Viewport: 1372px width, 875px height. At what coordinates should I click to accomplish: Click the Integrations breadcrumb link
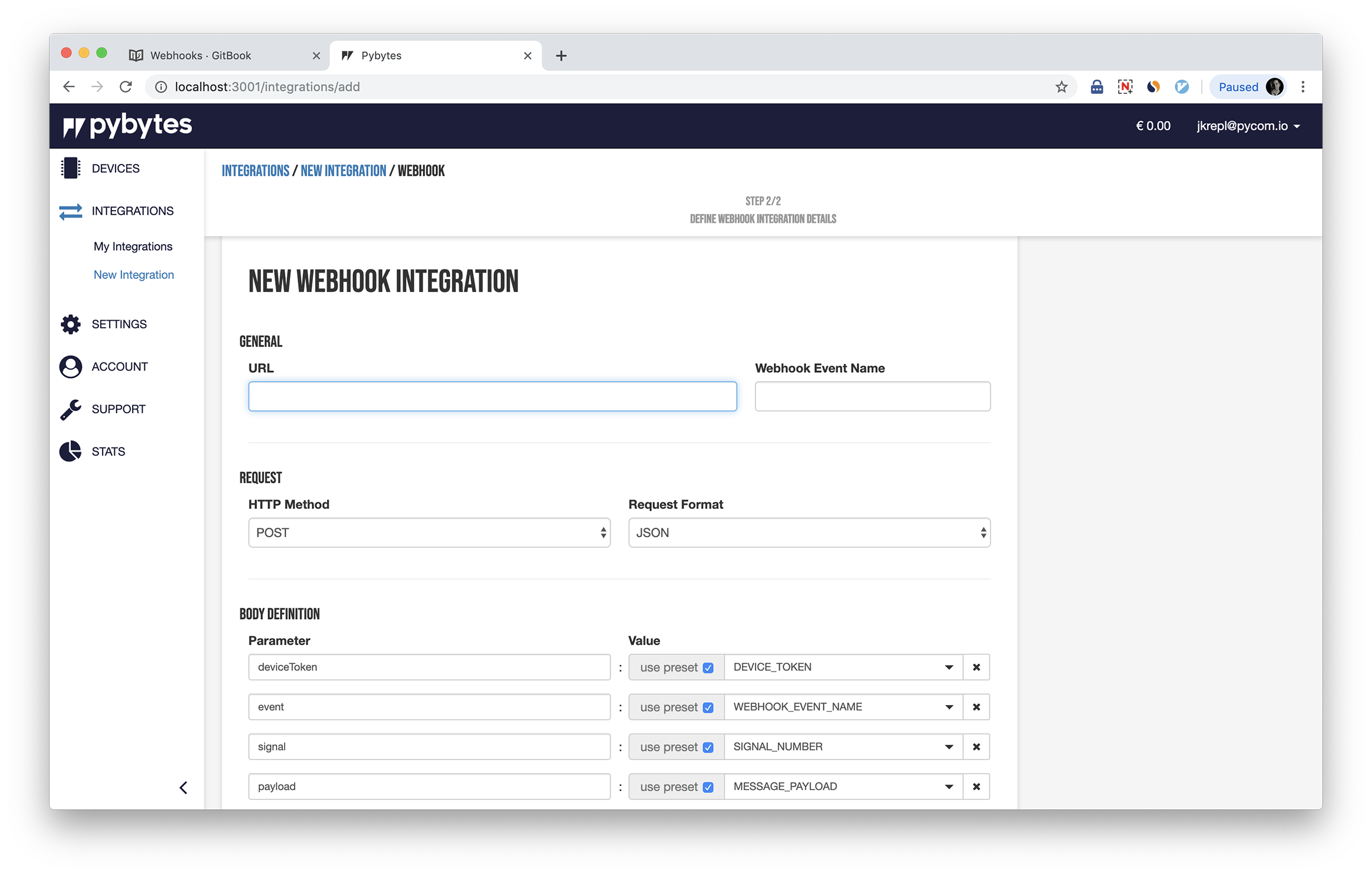coord(255,171)
